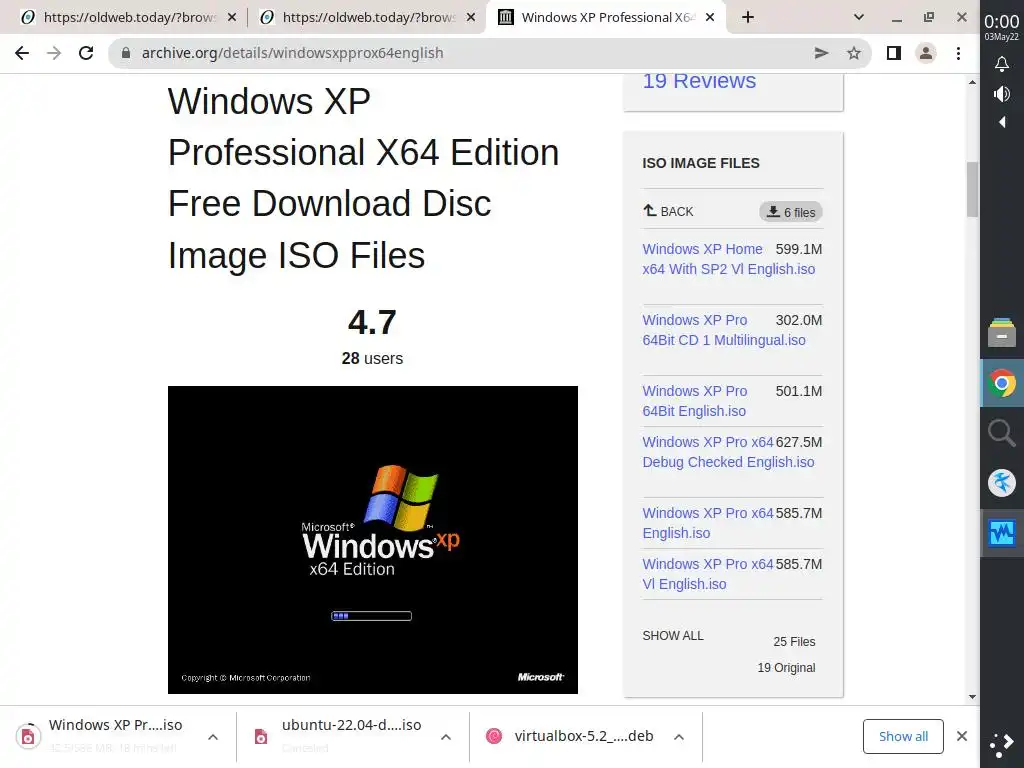Bookmark this page with the star

854,53
